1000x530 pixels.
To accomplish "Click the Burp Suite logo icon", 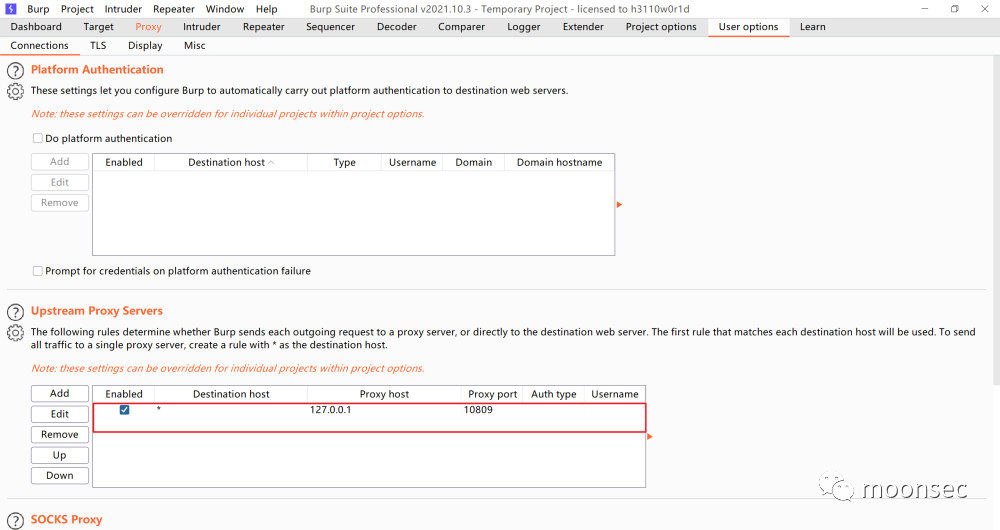I will tap(11, 9).
